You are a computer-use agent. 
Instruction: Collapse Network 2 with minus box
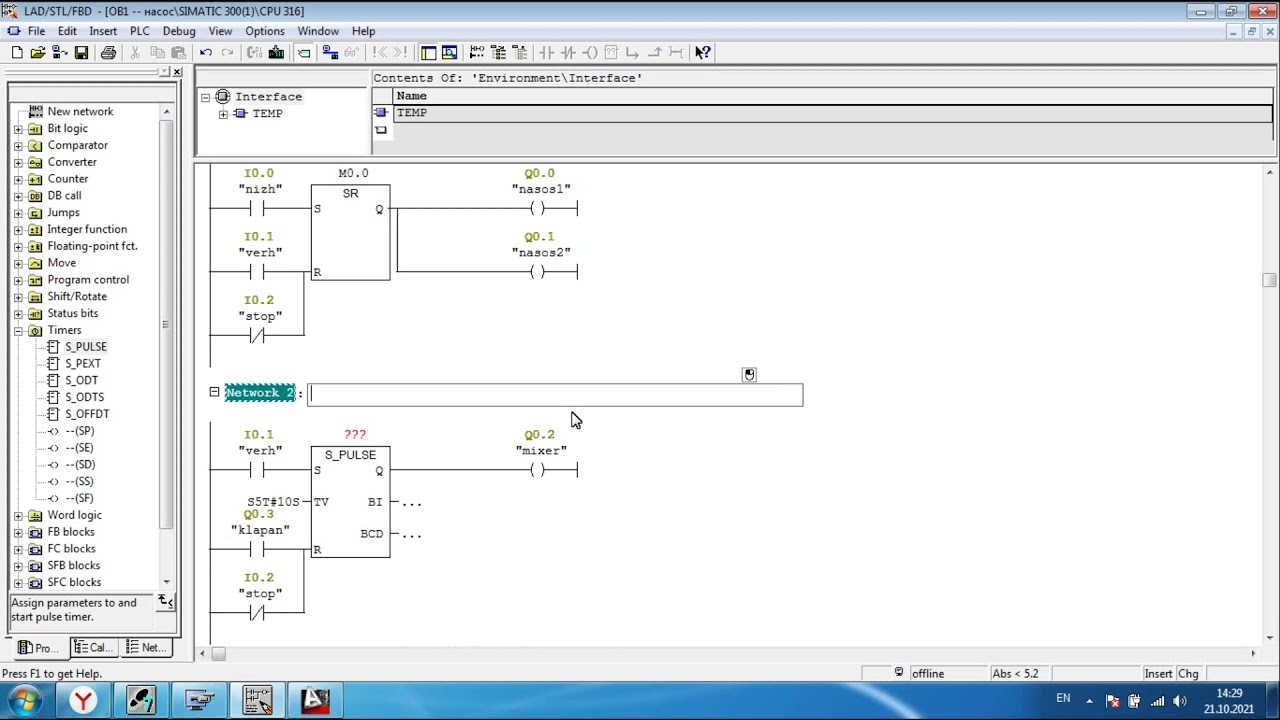[214, 392]
